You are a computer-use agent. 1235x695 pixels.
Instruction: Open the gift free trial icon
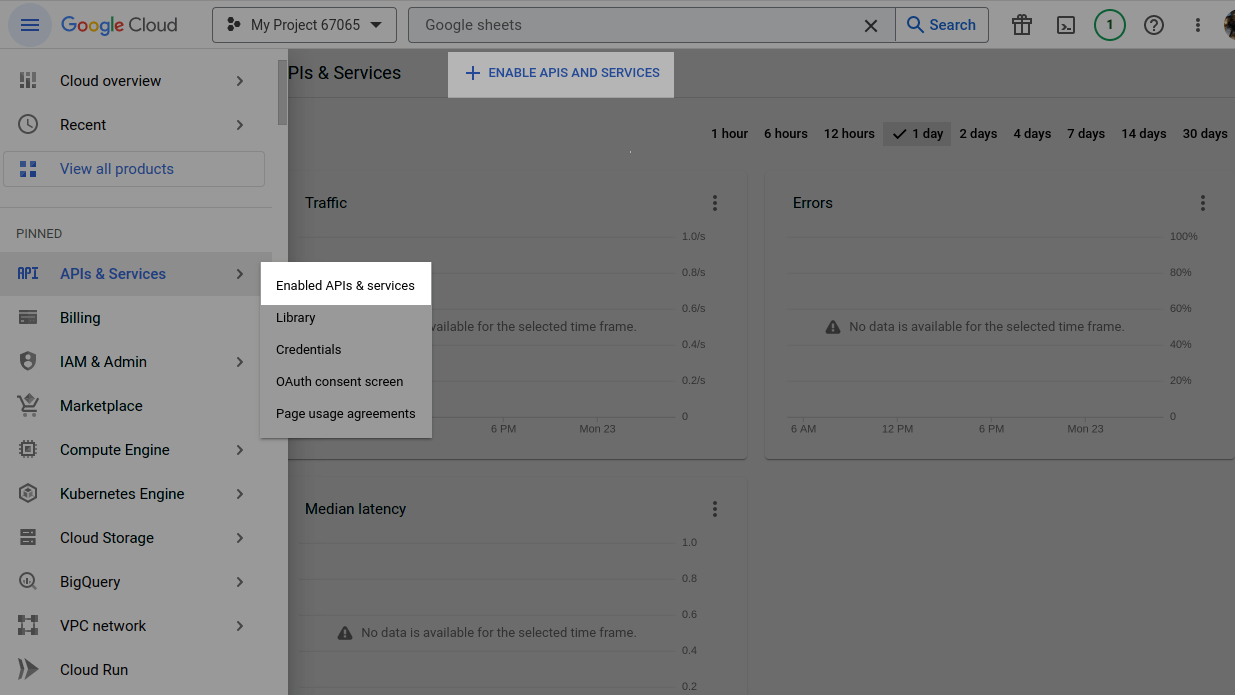point(1021,25)
